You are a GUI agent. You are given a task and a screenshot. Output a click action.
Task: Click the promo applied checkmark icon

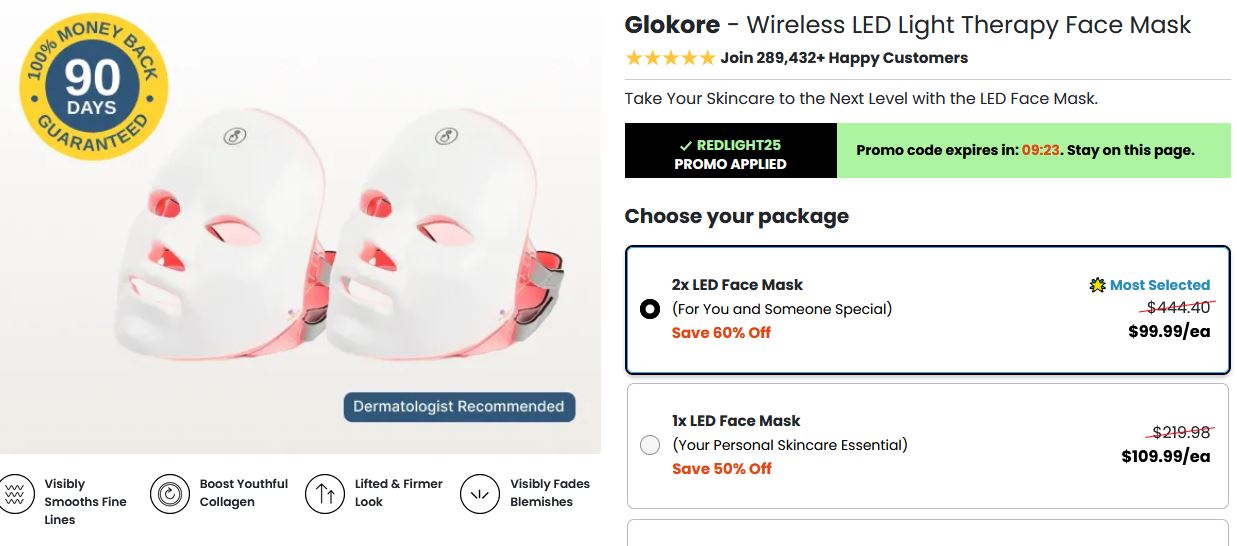tap(685, 146)
